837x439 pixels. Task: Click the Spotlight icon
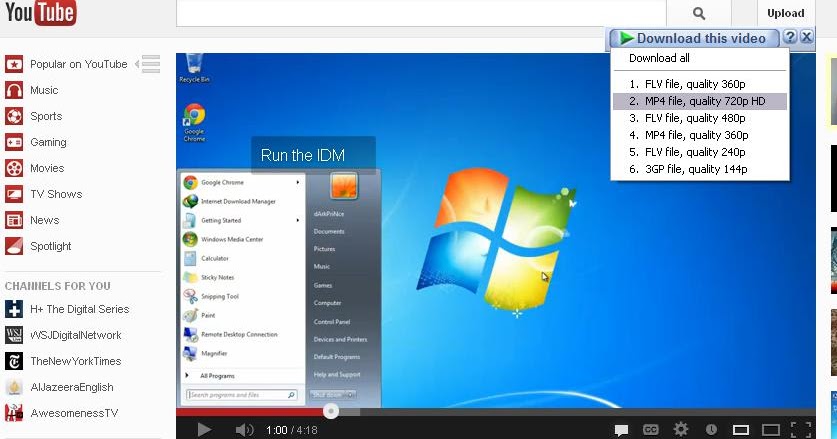(x=14, y=246)
